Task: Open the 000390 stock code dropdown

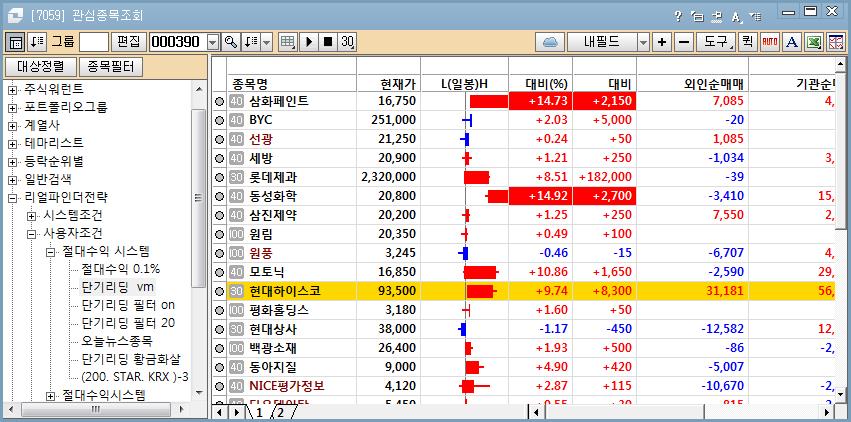Action: [x=213, y=42]
